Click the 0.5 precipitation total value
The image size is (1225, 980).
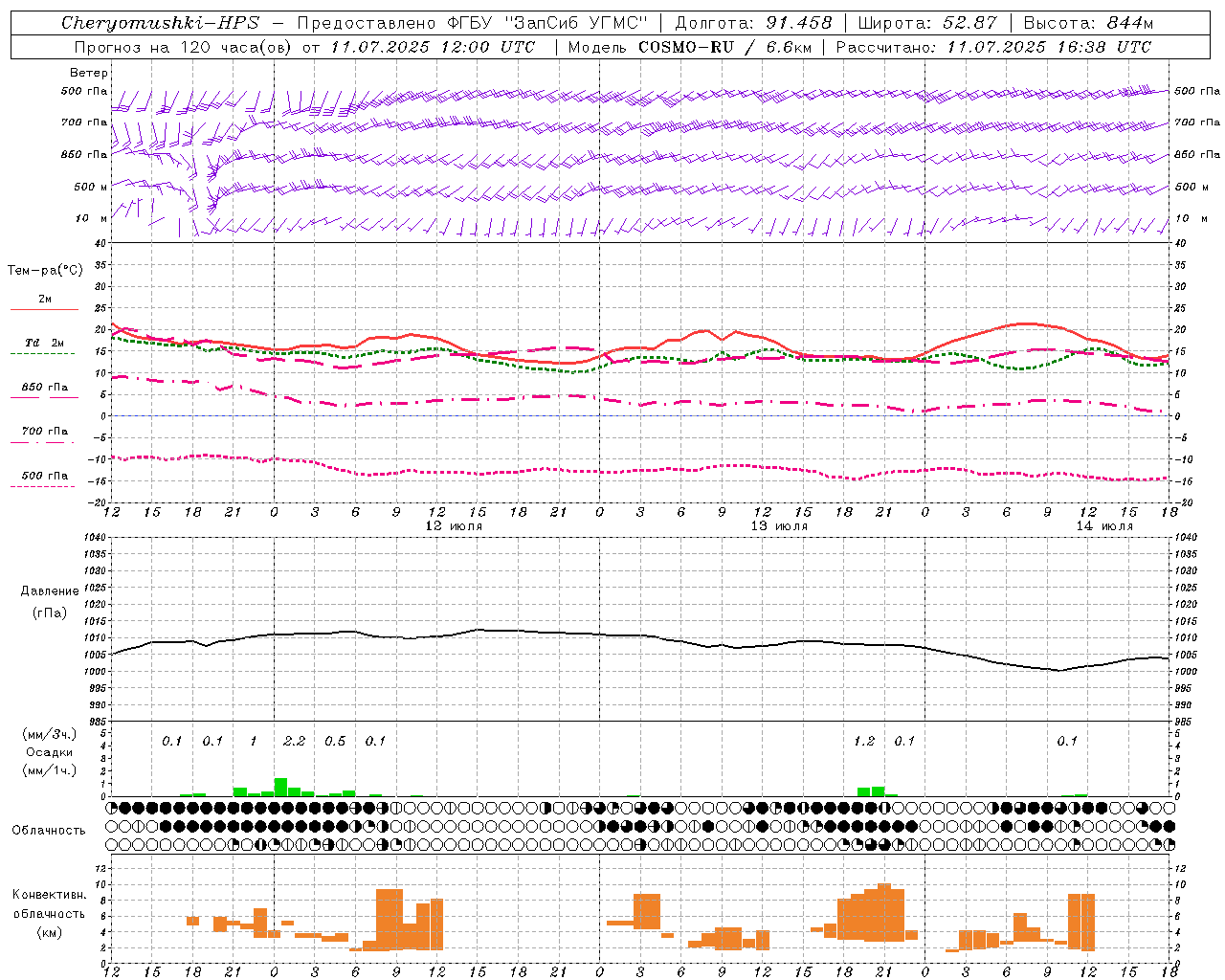[x=335, y=741]
